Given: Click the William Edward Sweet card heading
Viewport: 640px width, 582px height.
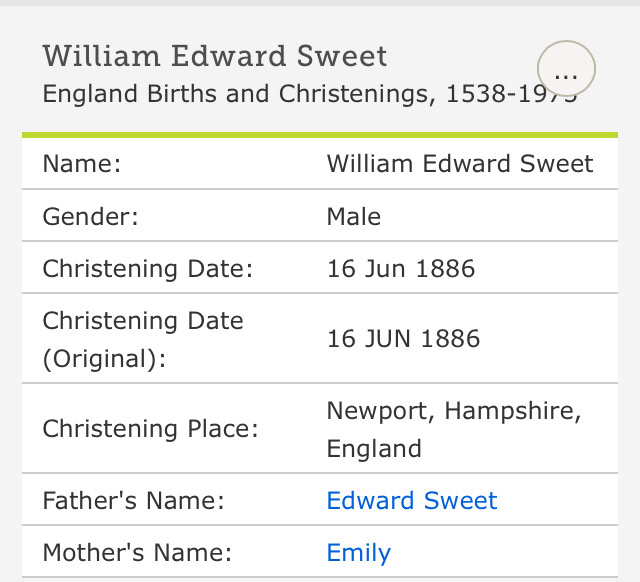Looking at the screenshot, I should click(x=214, y=56).
